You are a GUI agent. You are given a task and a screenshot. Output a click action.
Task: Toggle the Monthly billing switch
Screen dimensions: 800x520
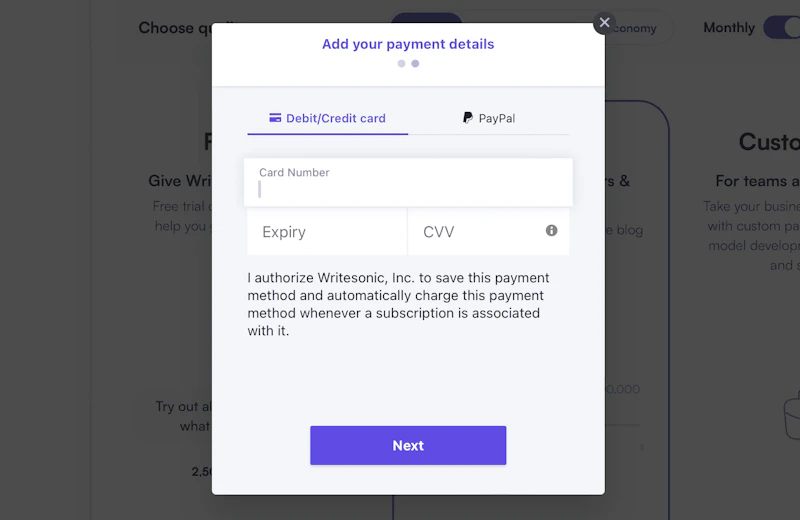pos(781,27)
